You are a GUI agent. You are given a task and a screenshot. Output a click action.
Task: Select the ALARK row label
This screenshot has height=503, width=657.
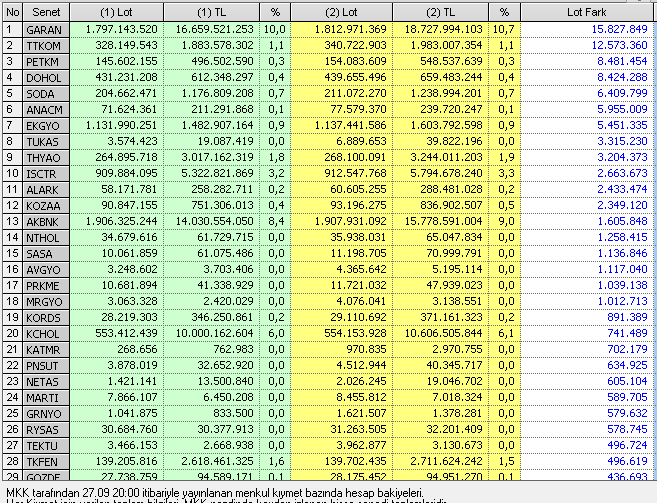coord(46,190)
